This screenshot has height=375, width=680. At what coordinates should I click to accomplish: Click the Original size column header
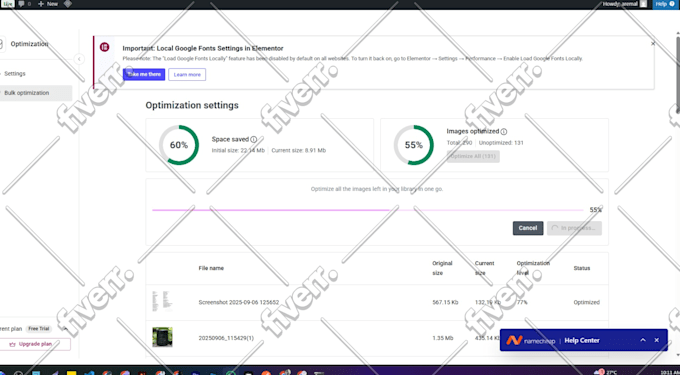pyautogui.click(x=442, y=268)
